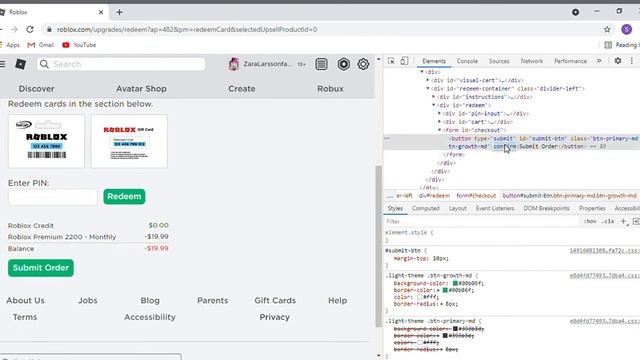
Task: Focus the Enter PIN input field
Action: coord(53,197)
